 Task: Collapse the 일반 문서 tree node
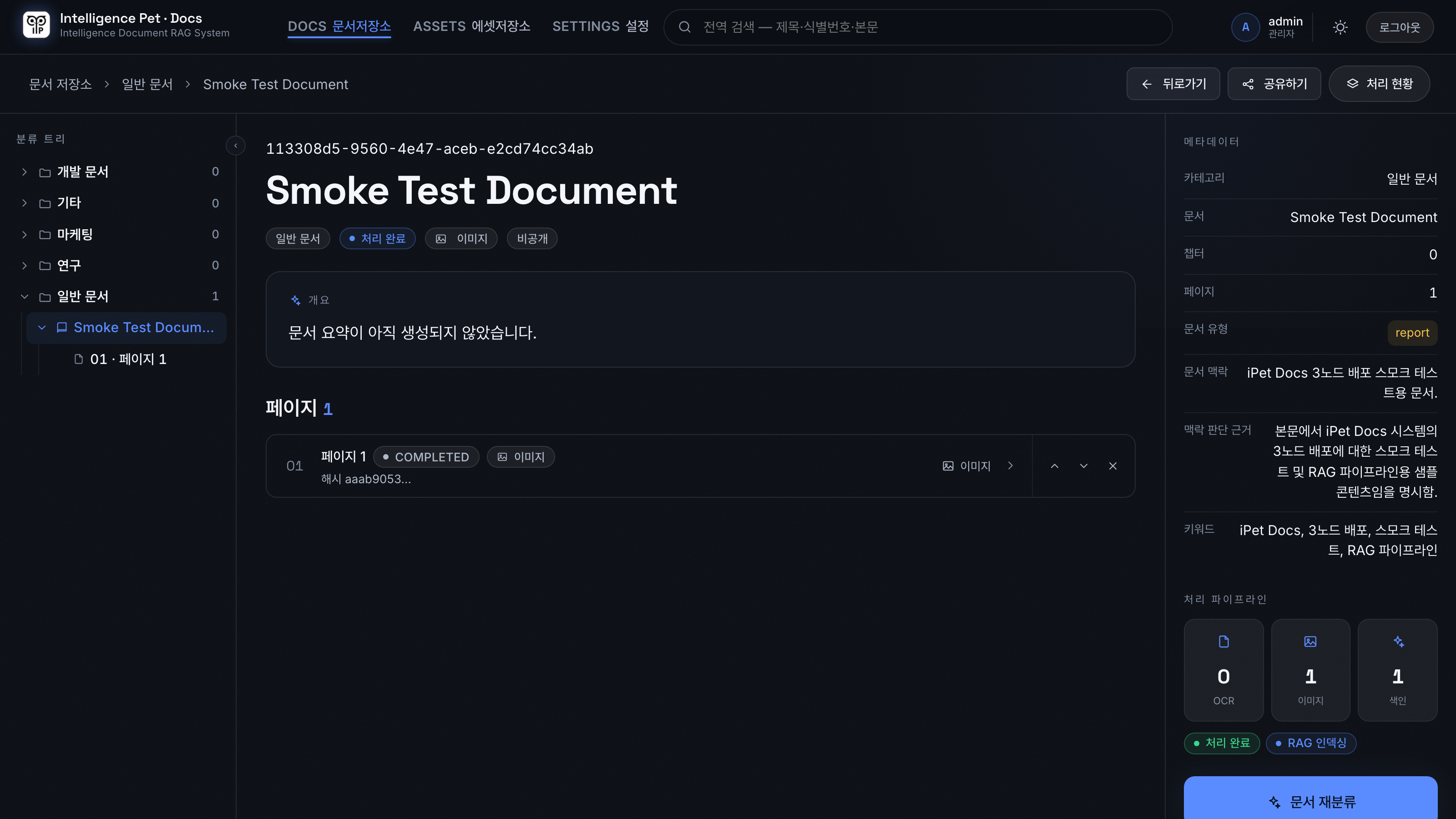[24, 296]
